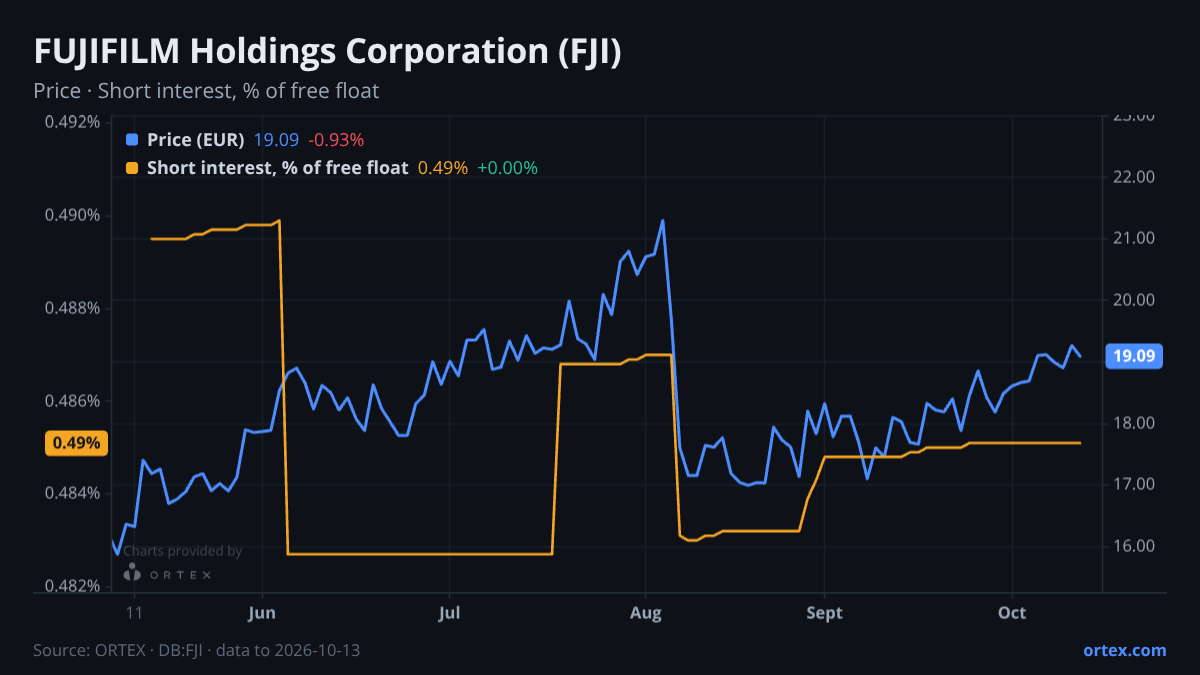
Task: Click the 0.490% left axis label
Action: 72,215
